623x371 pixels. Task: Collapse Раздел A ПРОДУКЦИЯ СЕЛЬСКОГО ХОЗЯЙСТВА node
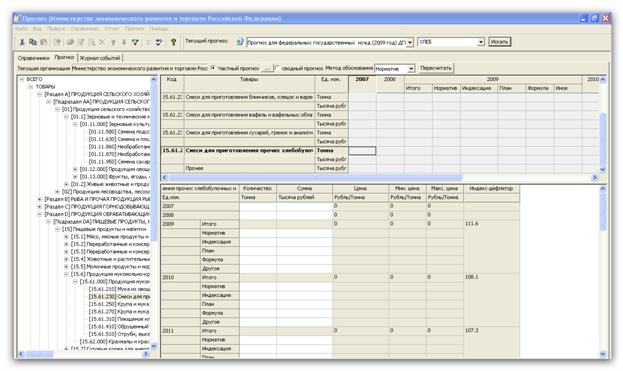[x=39, y=94]
